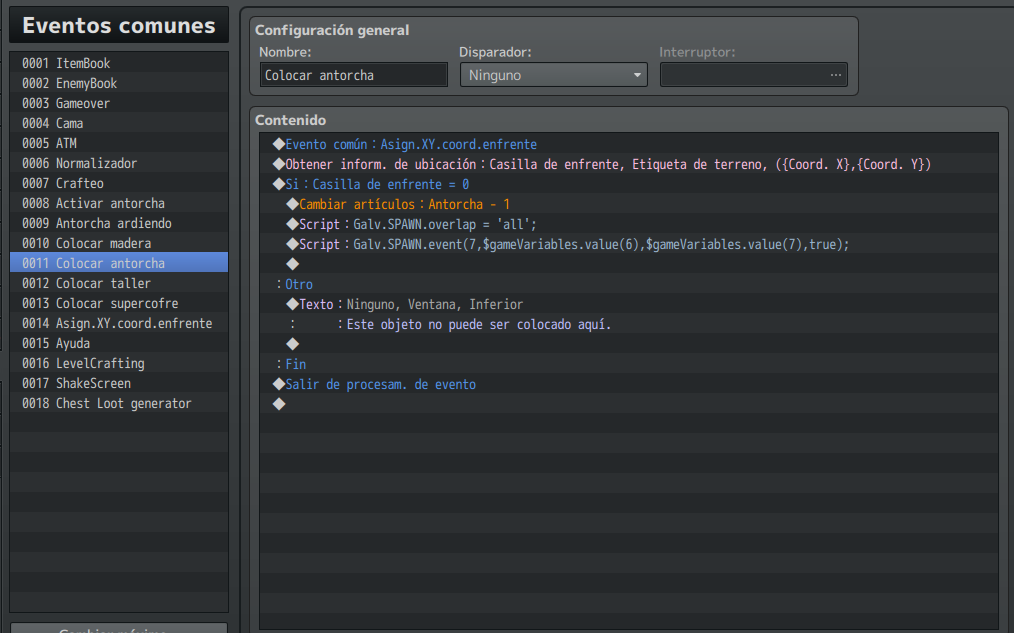Select the Si Casilla de enfrente = 0 line

pos(629,184)
